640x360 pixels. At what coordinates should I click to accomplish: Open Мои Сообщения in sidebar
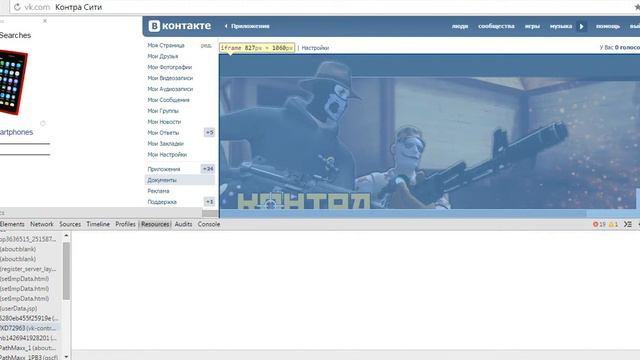tap(168, 100)
